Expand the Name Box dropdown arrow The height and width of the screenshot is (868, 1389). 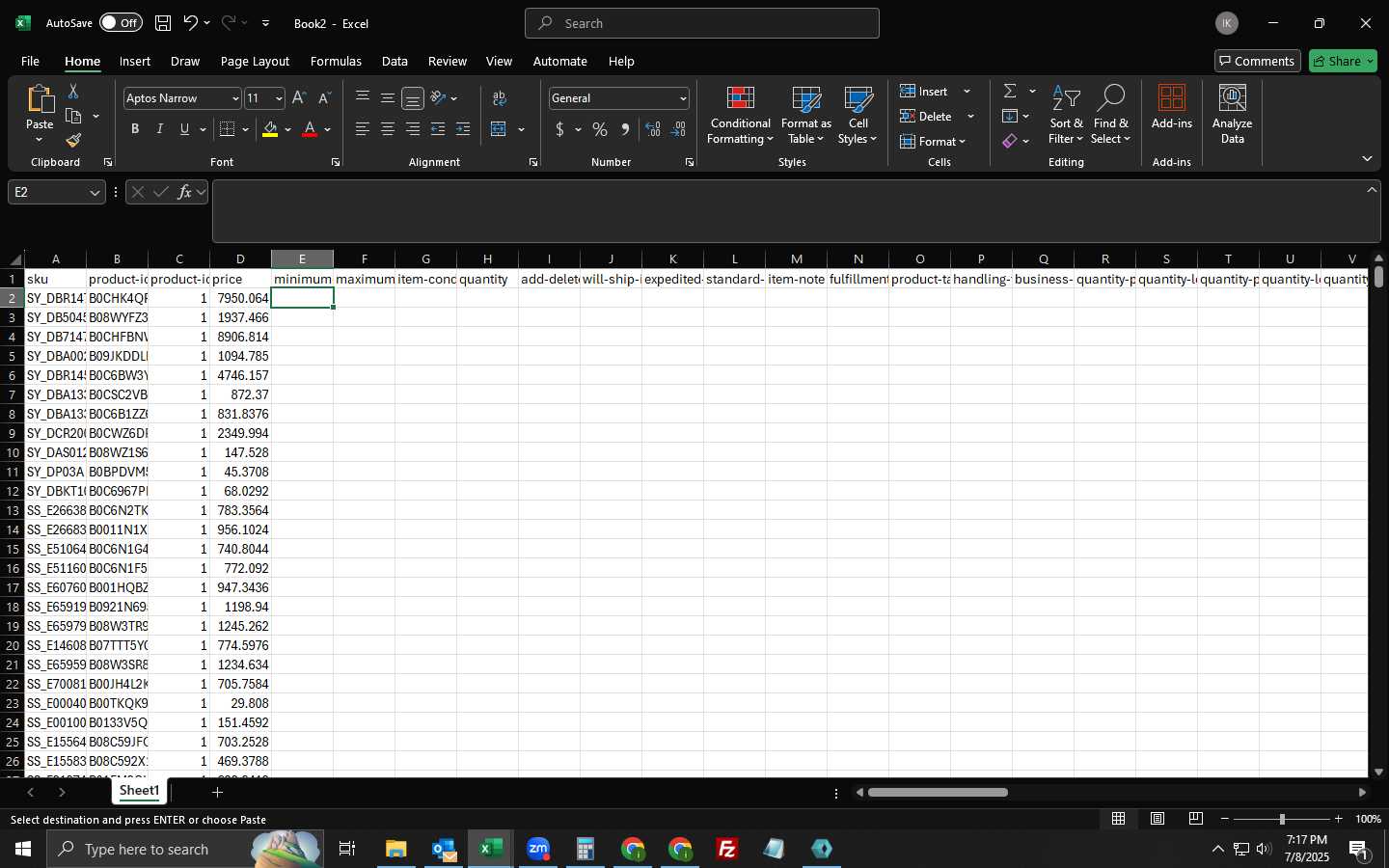pyautogui.click(x=95, y=193)
